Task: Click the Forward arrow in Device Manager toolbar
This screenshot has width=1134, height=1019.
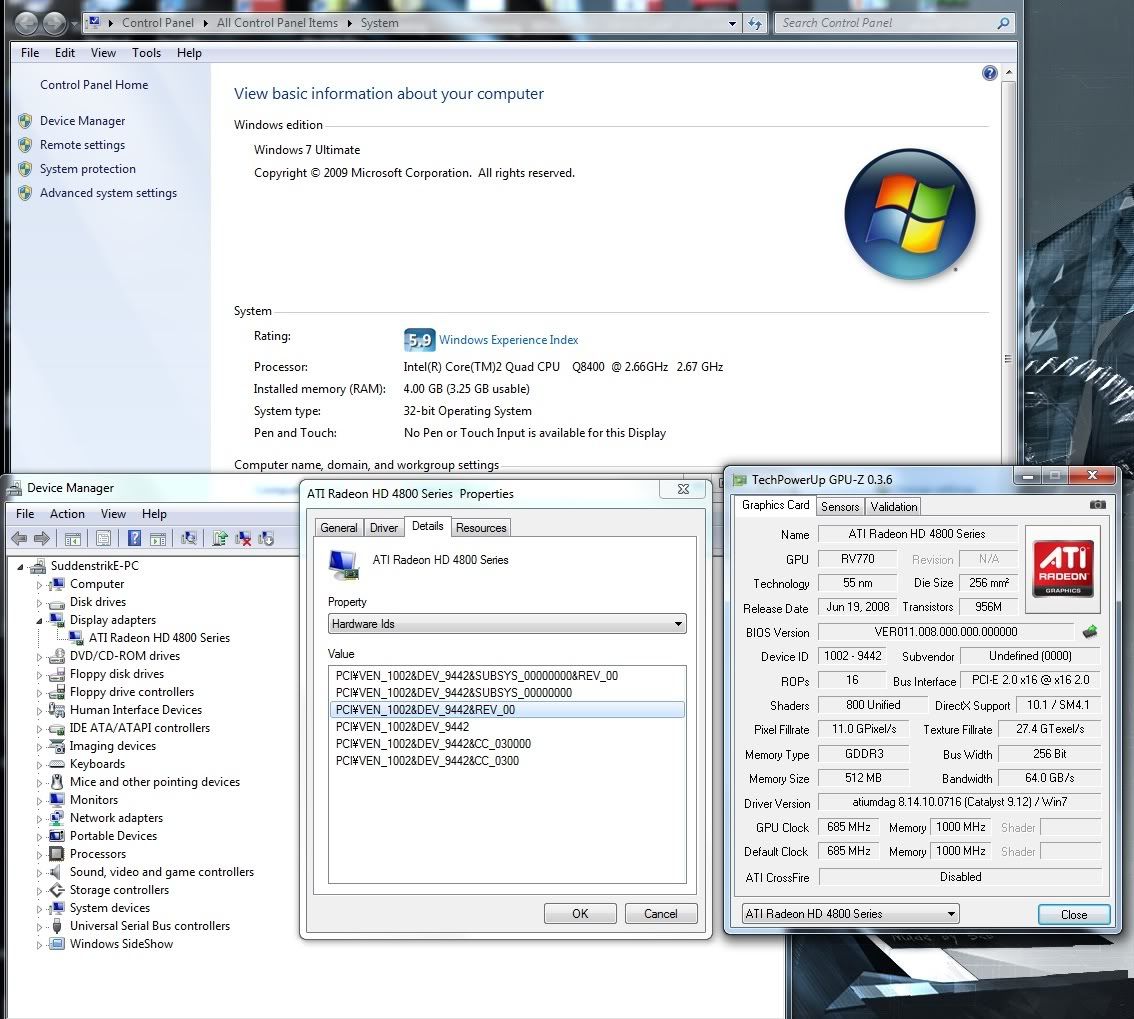Action: click(x=42, y=538)
